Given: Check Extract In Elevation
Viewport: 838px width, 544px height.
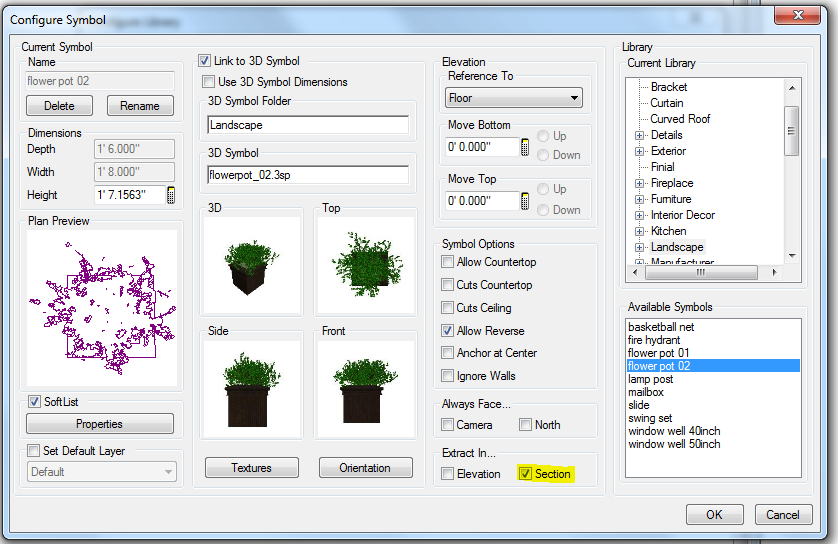Looking at the screenshot, I should (x=447, y=474).
